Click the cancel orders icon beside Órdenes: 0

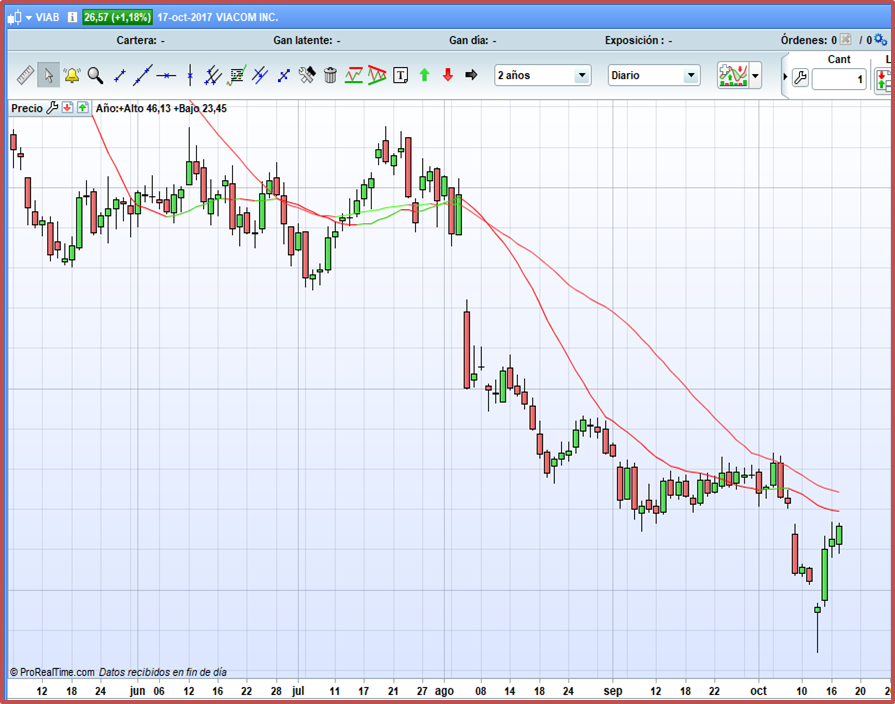(x=846, y=39)
